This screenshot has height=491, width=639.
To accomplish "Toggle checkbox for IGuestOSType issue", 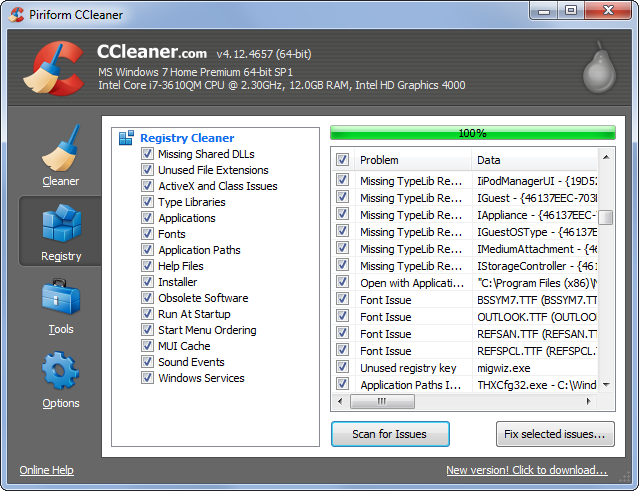I will pos(342,231).
